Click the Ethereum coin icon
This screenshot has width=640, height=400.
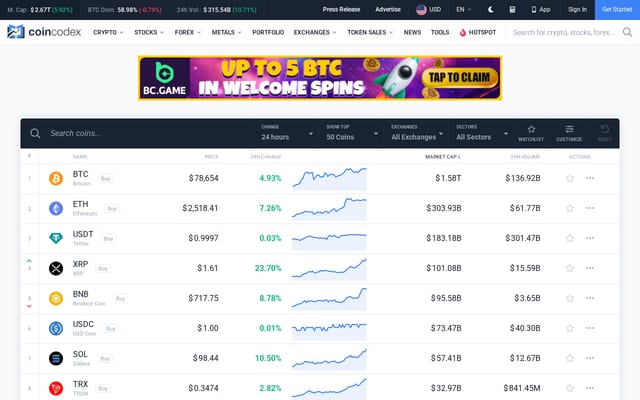(56, 209)
